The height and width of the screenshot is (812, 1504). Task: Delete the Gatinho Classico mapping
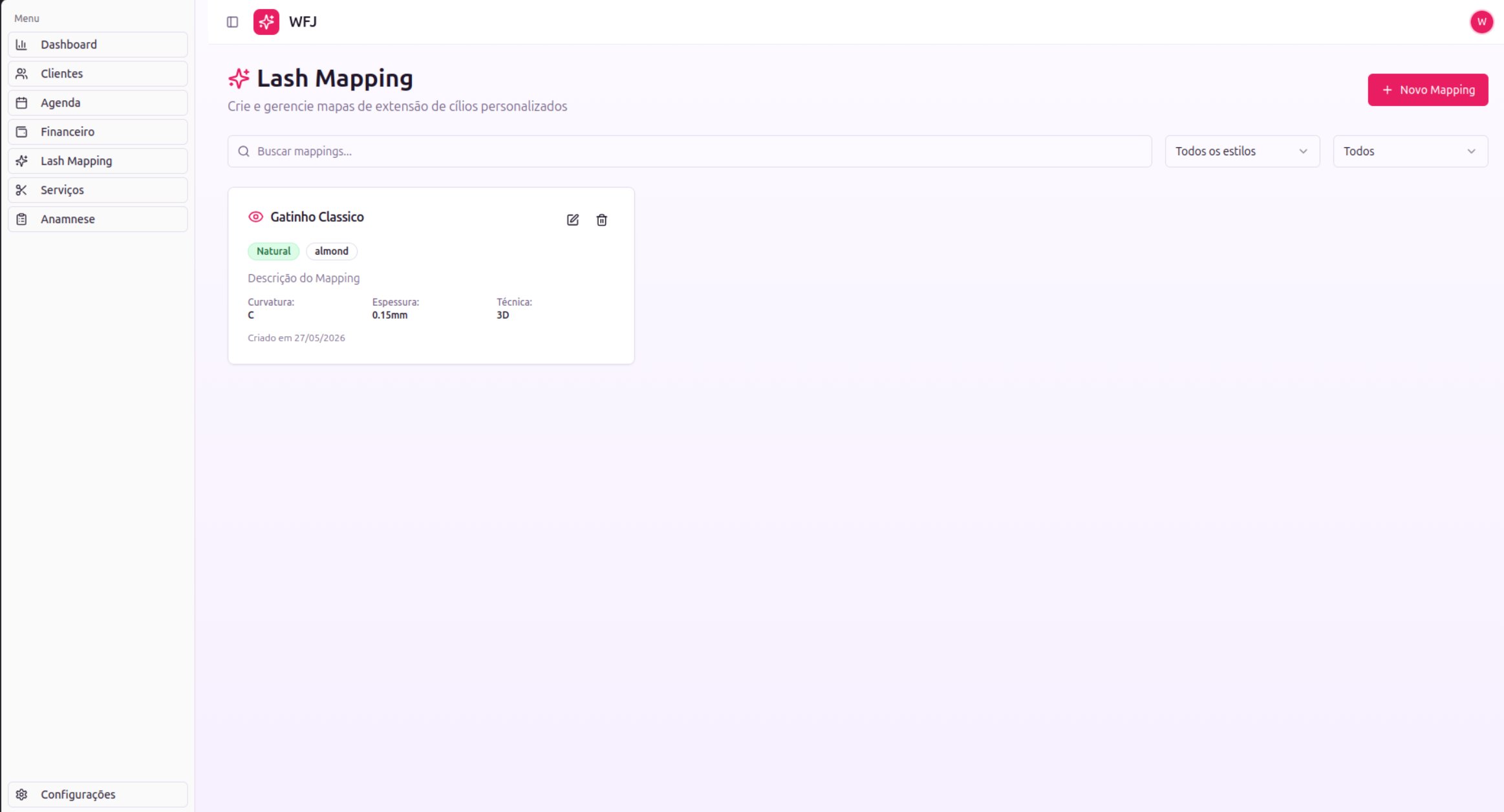pos(602,220)
